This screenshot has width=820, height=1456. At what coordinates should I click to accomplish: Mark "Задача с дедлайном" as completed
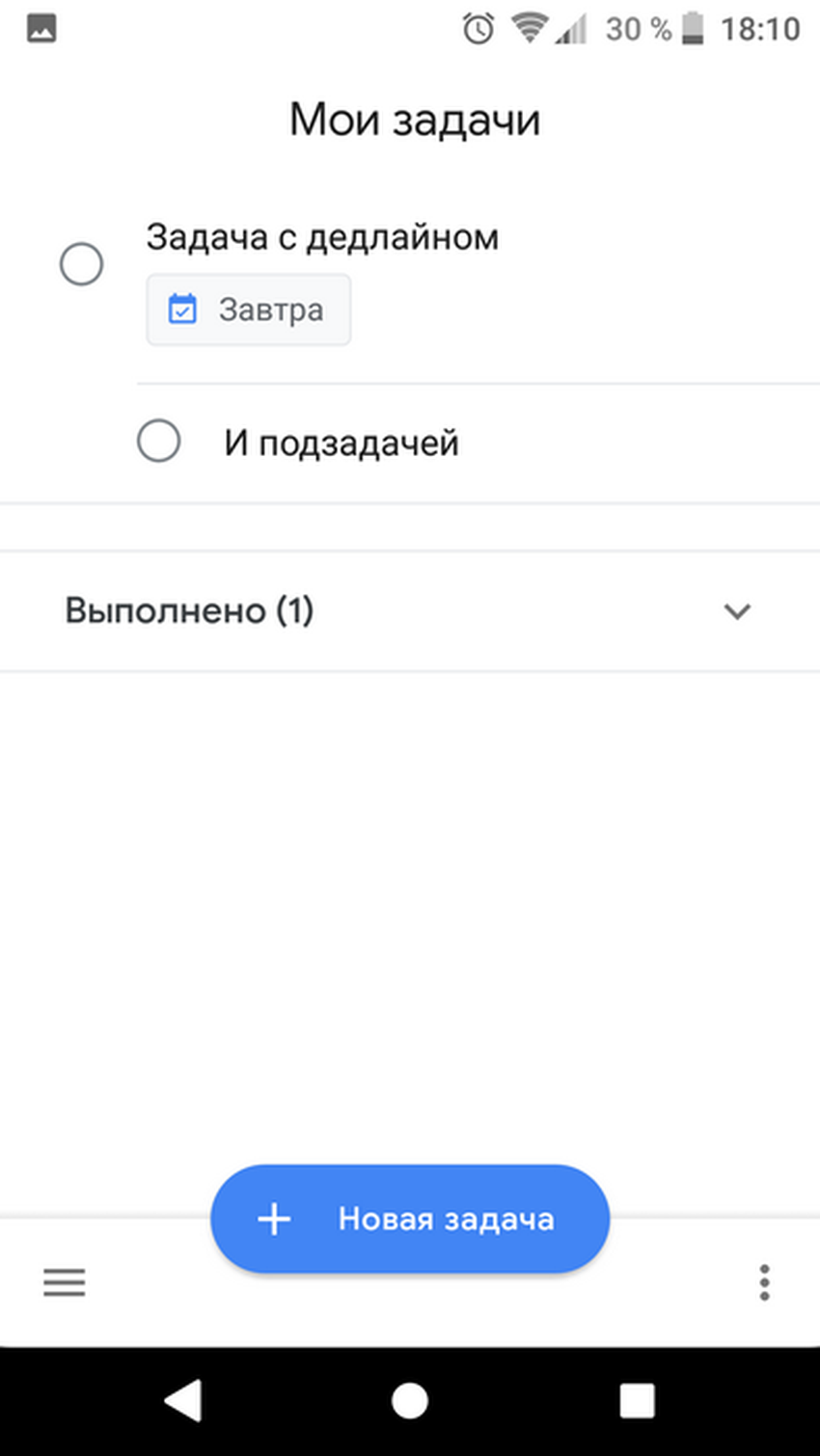[x=82, y=263]
